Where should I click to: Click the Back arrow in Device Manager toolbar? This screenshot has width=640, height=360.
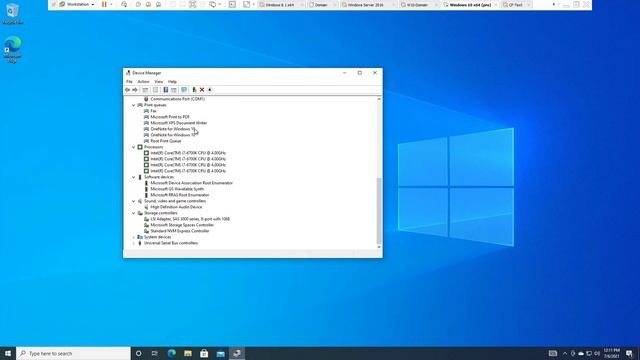point(128,90)
